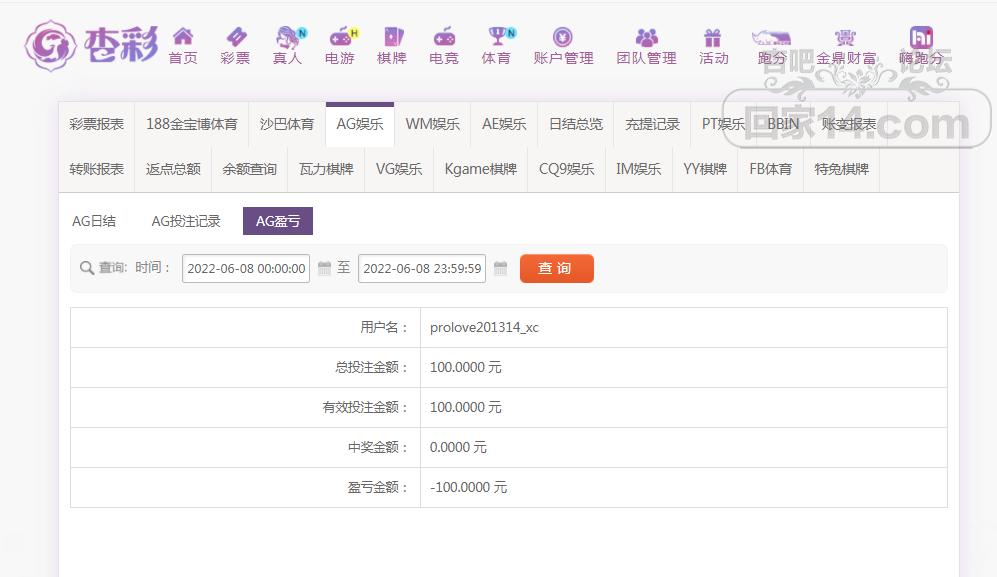Image resolution: width=997 pixels, height=577 pixels.
Task: Select the AG投注记录 sub-tab
Action: (186, 221)
